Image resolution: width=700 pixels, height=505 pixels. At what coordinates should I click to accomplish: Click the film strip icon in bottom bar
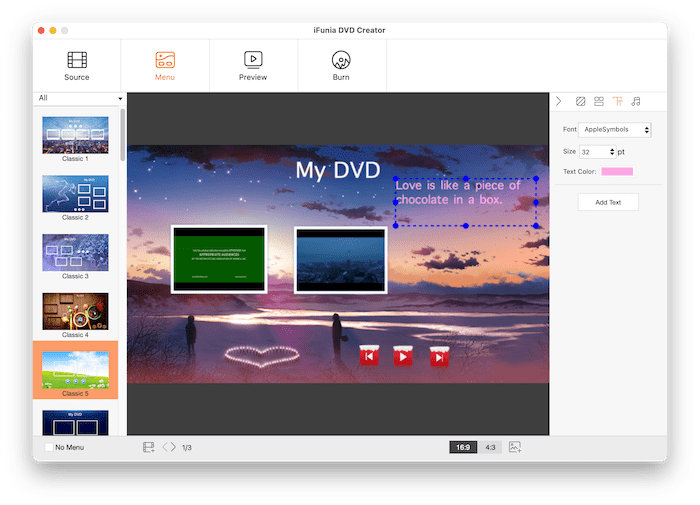148,447
